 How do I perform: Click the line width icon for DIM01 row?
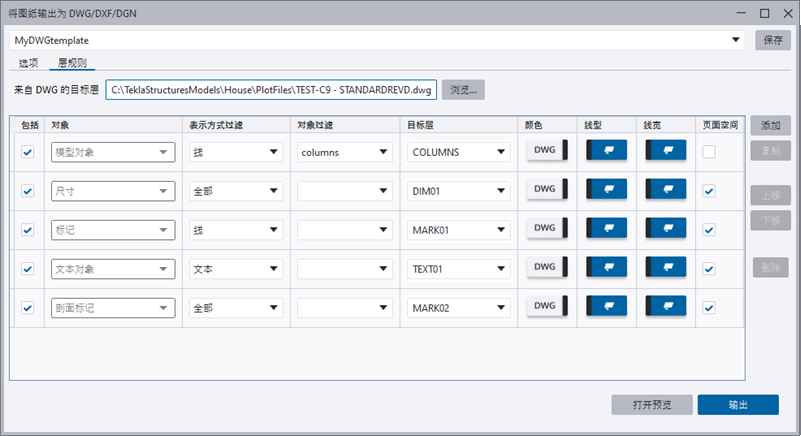pos(666,190)
